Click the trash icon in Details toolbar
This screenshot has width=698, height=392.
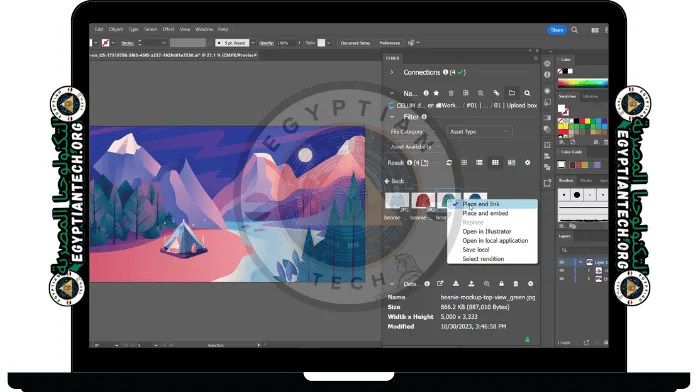tap(516, 284)
